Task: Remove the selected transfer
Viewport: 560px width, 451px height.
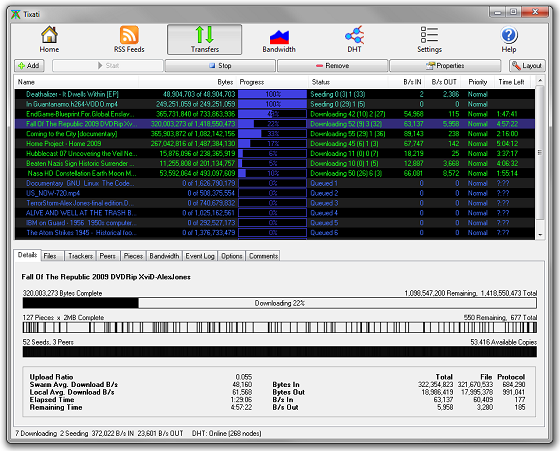Action: pos(332,66)
